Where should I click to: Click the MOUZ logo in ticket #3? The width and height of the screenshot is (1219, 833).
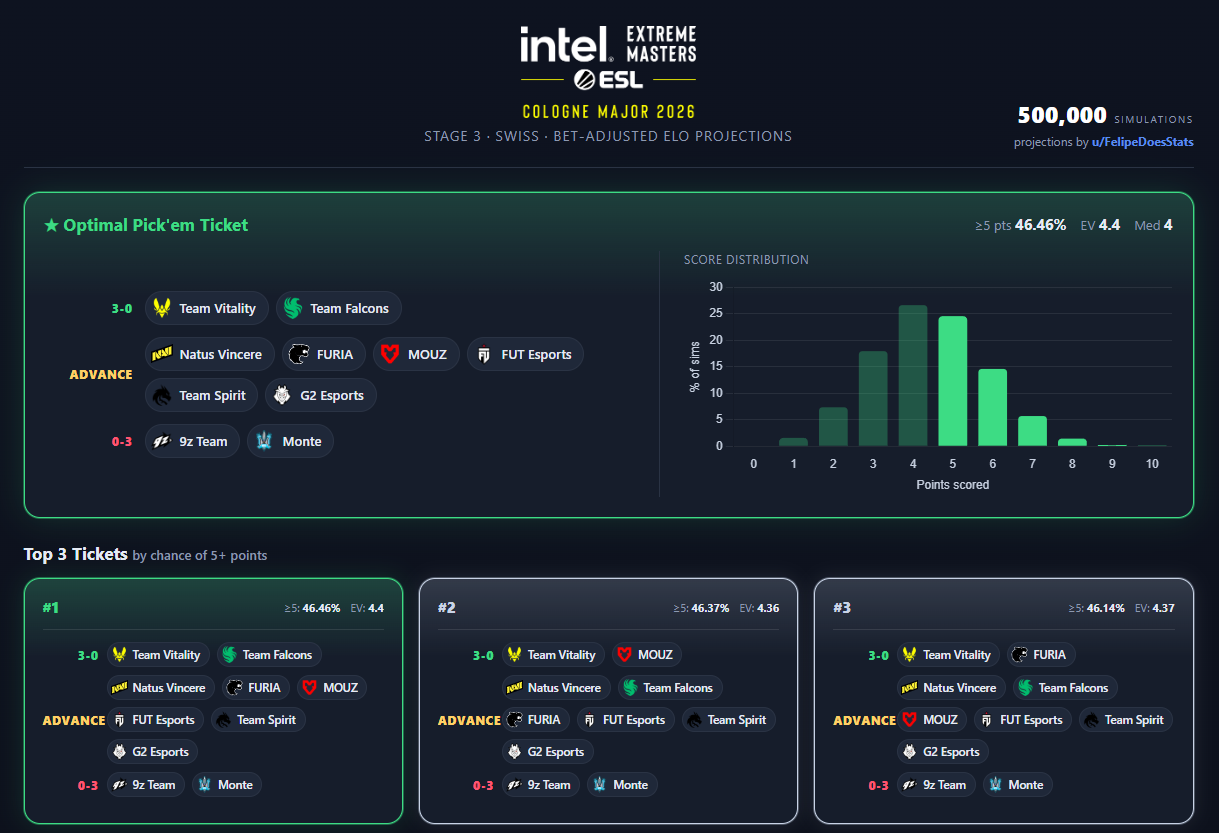(910, 720)
